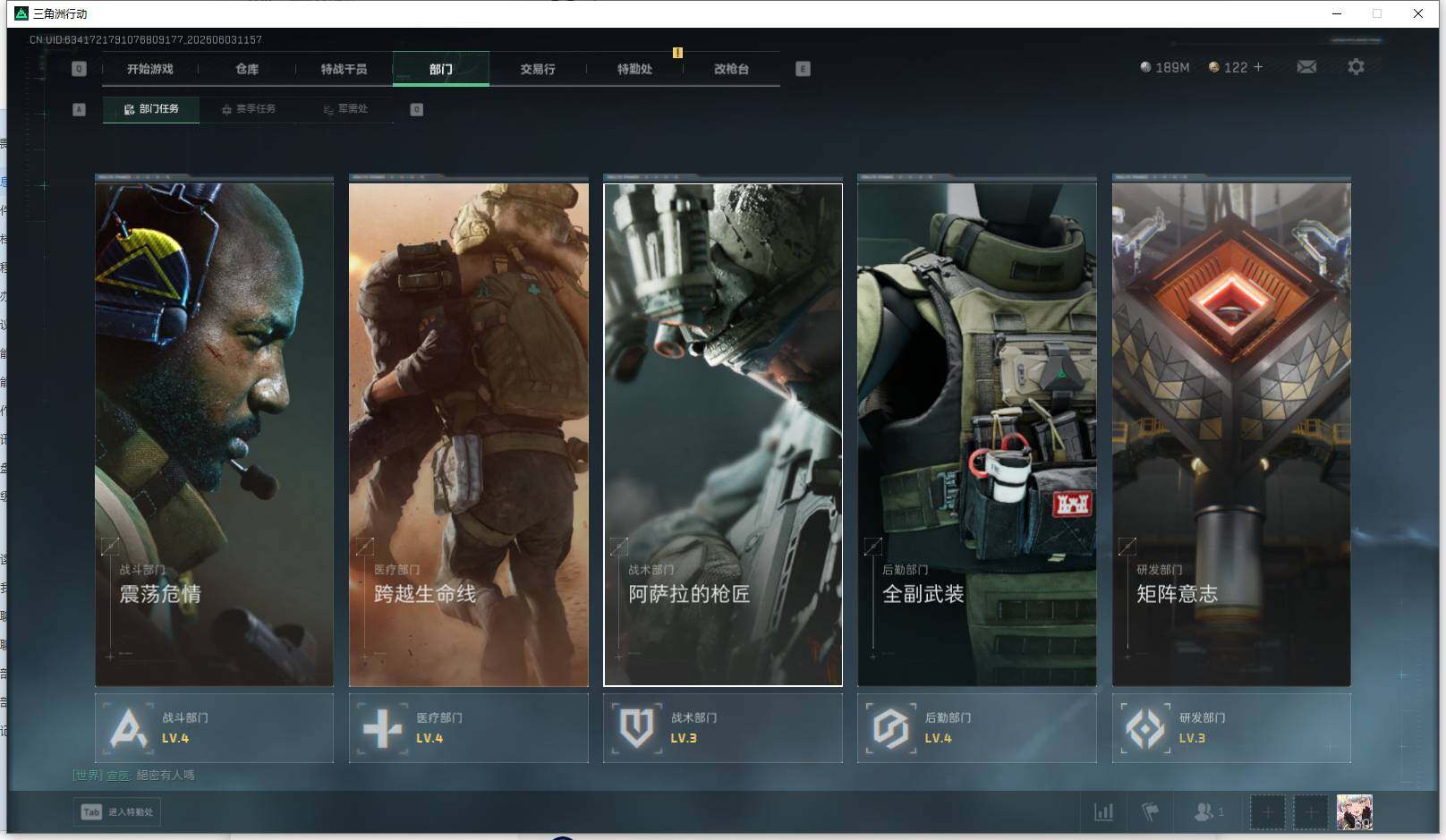Open the 矩阵意志 research department card

pyautogui.click(x=1231, y=434)
